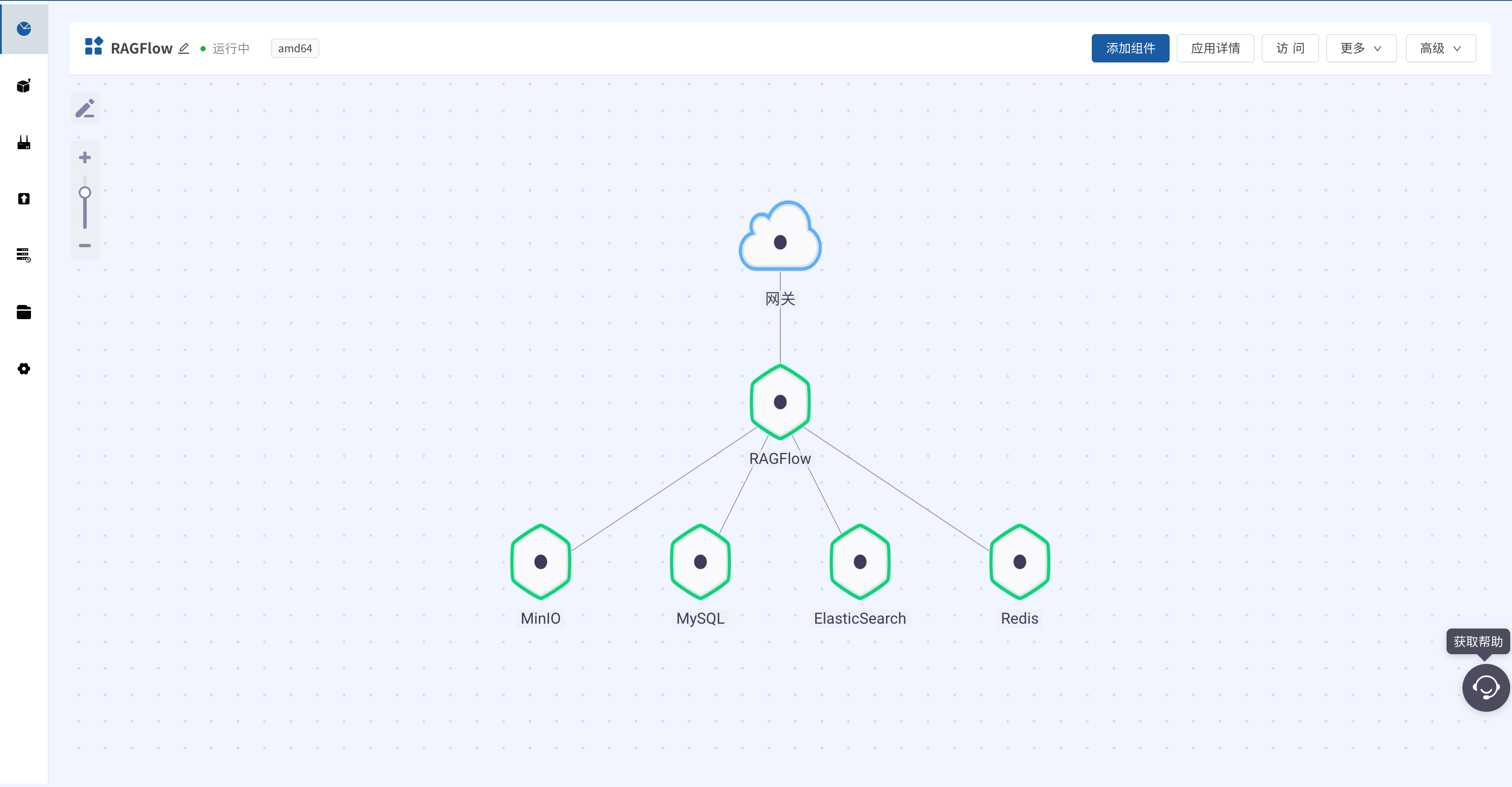Click the 访问 button
The width and height of the screenshot is (1512, 787).
pos(1289,48)
